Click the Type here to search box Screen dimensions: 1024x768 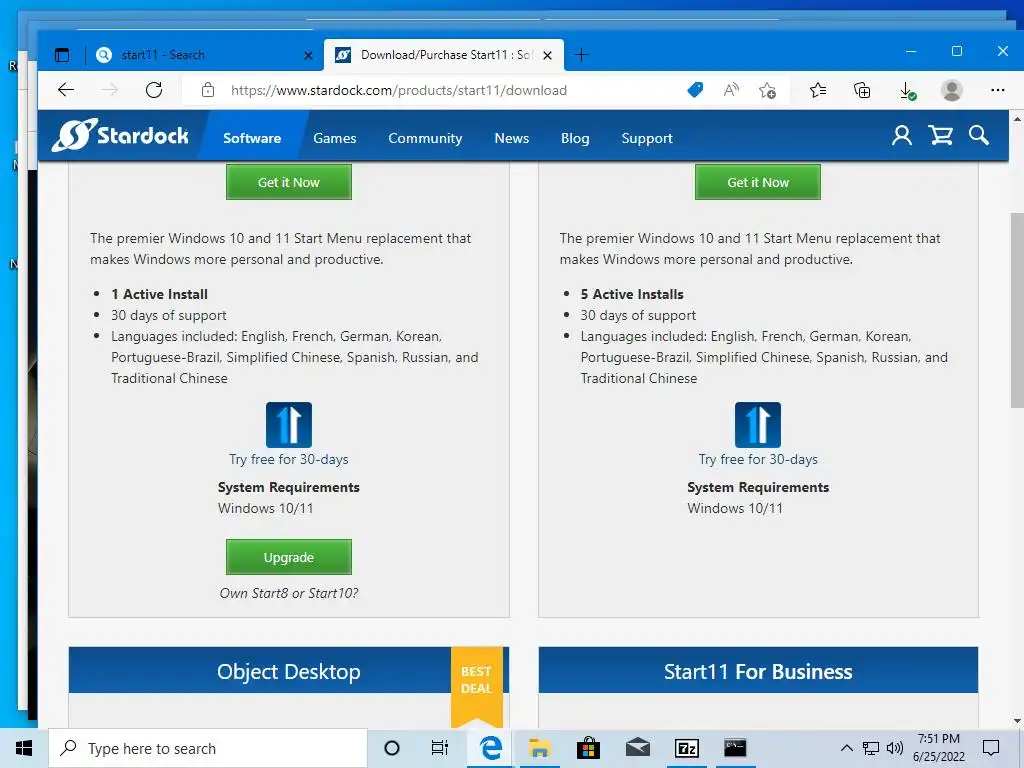pos(208,748)
